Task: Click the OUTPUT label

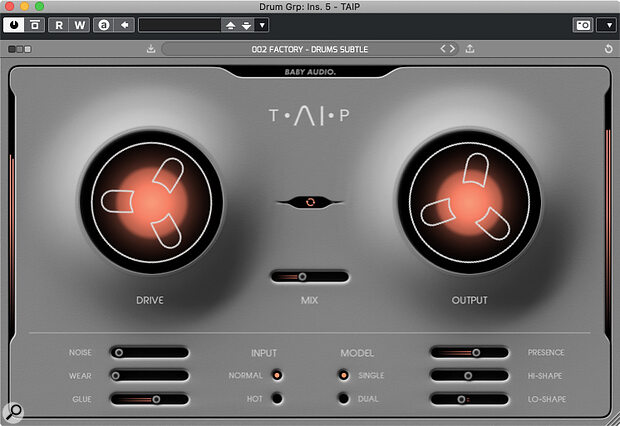Action: [469, 300]
